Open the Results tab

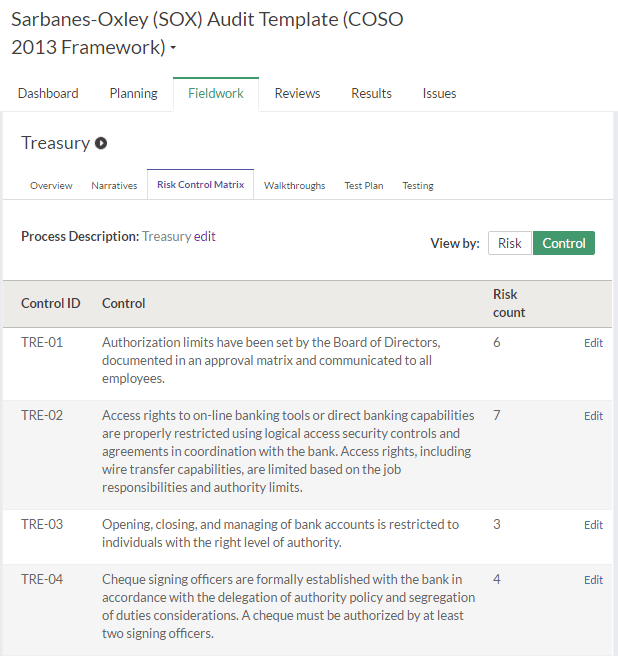(372, 93)
